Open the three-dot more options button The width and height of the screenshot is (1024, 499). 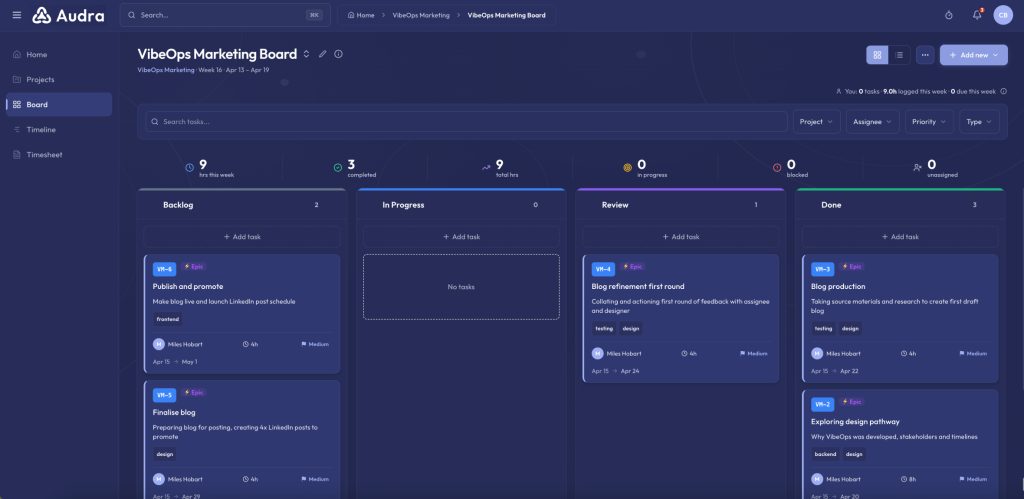pyautogui.click(x=925, y=55)
